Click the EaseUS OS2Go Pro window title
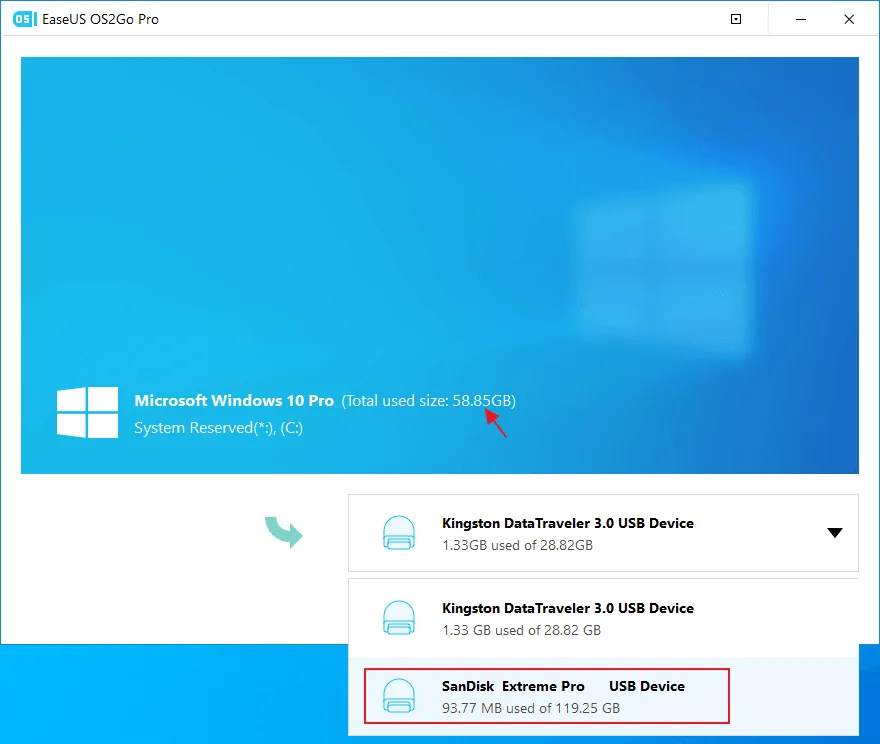880x744 pixels. [100, 19]
